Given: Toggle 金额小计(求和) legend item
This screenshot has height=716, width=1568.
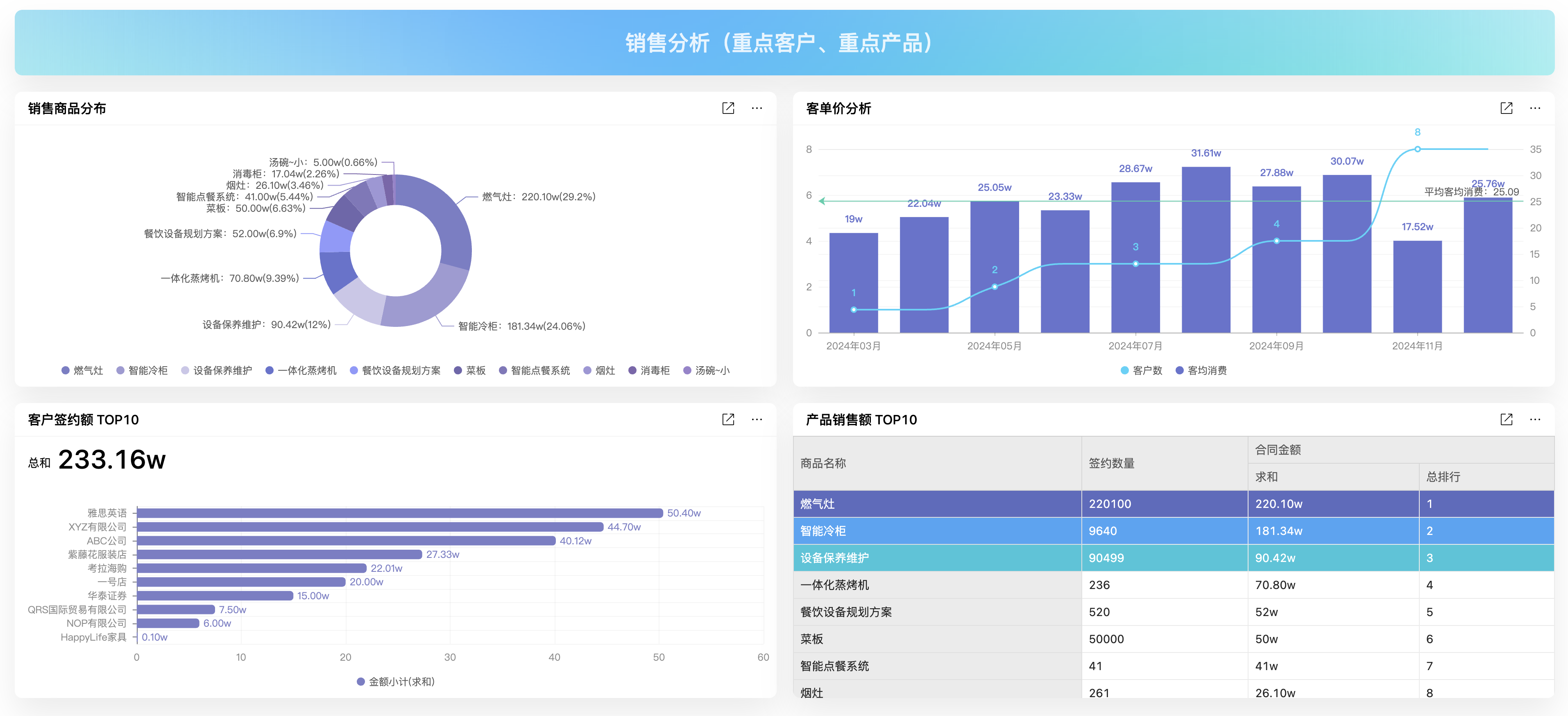Looking at the screenshot, I should (396, 681).
